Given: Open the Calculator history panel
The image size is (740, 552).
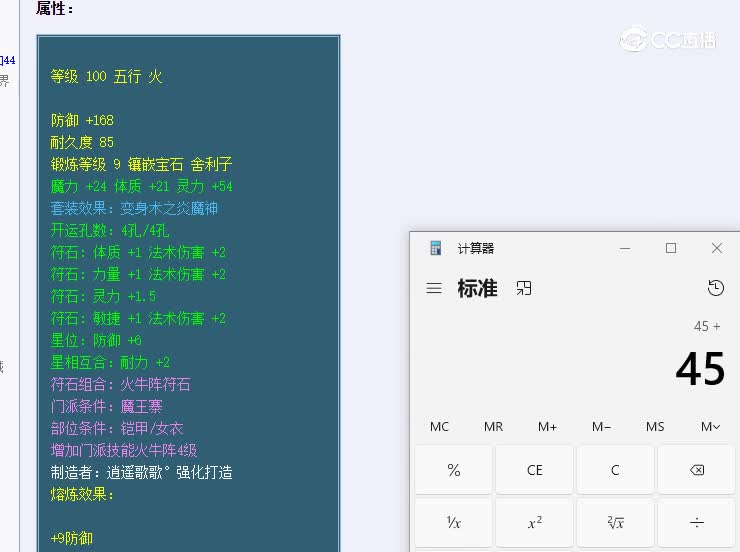Looking at the screenshot, I should [715, 288].
